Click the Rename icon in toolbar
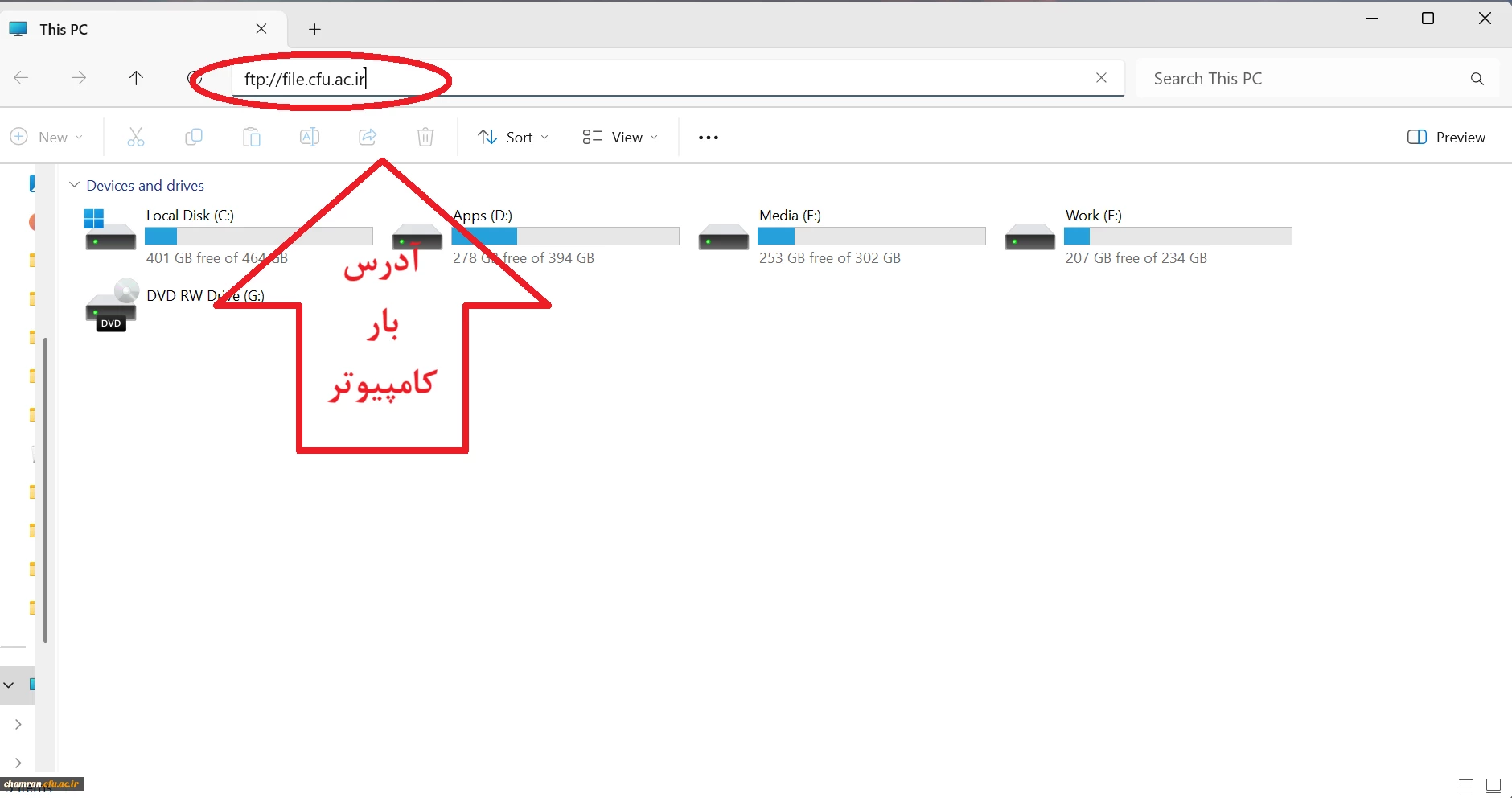1512x798 pixels. click(310, 138)
